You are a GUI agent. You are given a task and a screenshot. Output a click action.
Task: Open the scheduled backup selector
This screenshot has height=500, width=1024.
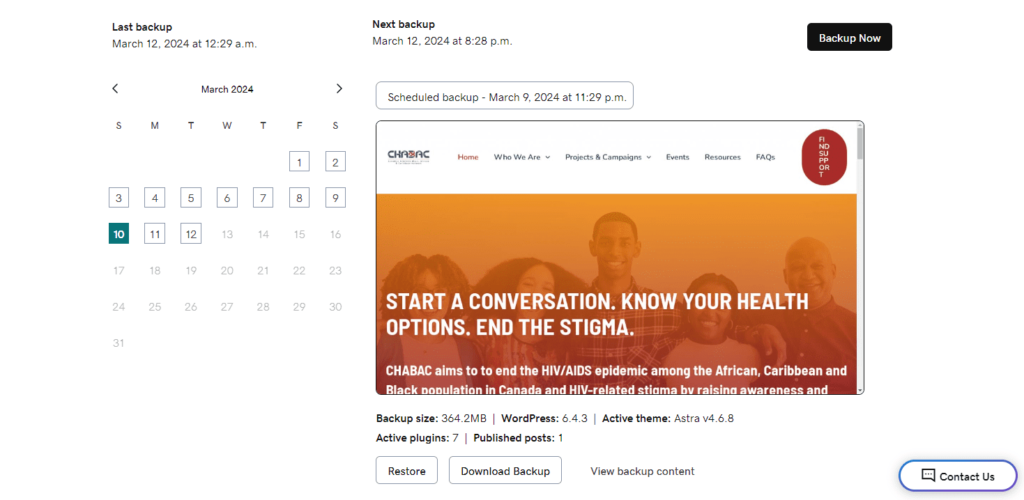coord(504,97)
